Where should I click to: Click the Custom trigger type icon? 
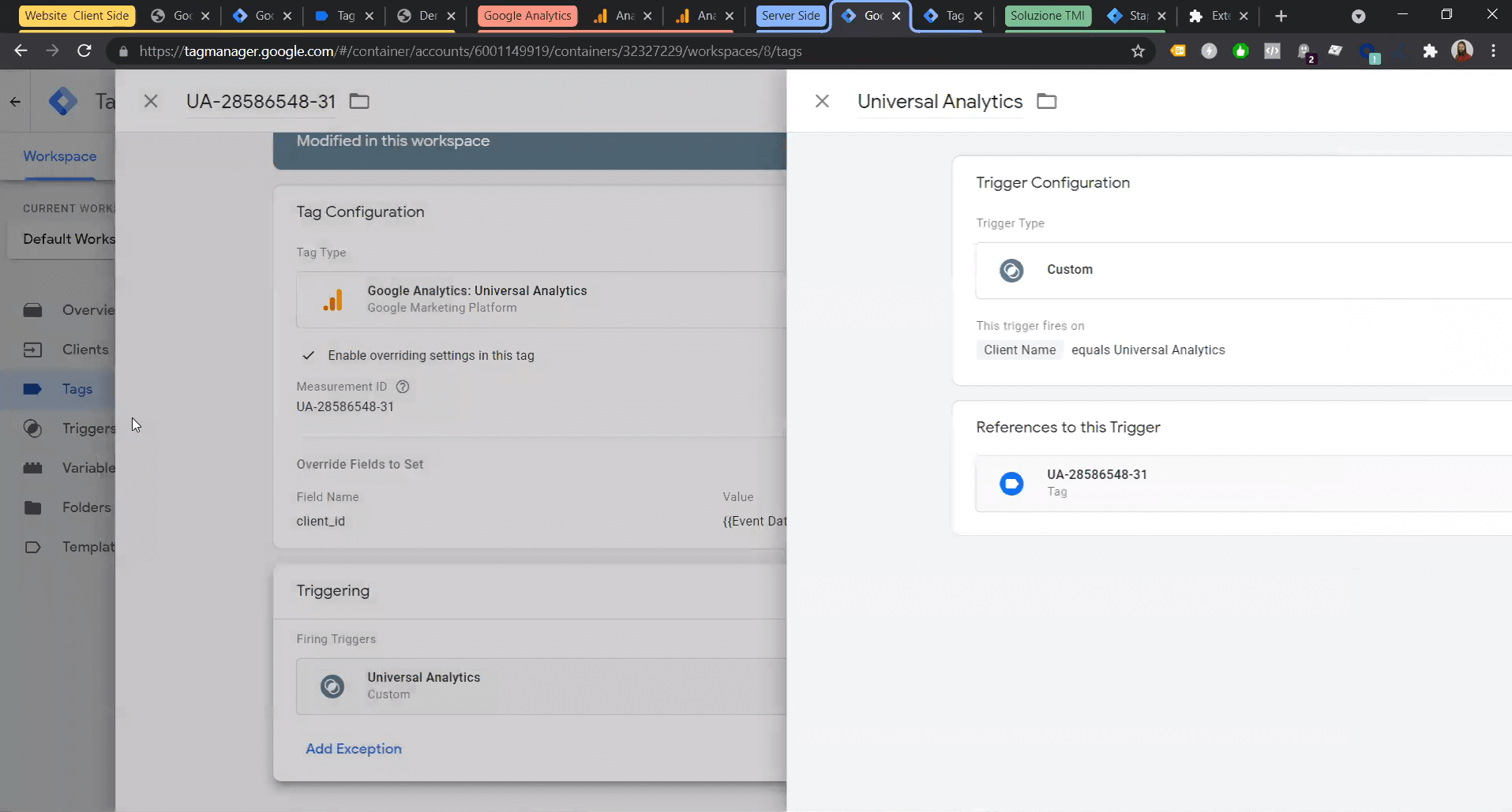(1011, 270)
